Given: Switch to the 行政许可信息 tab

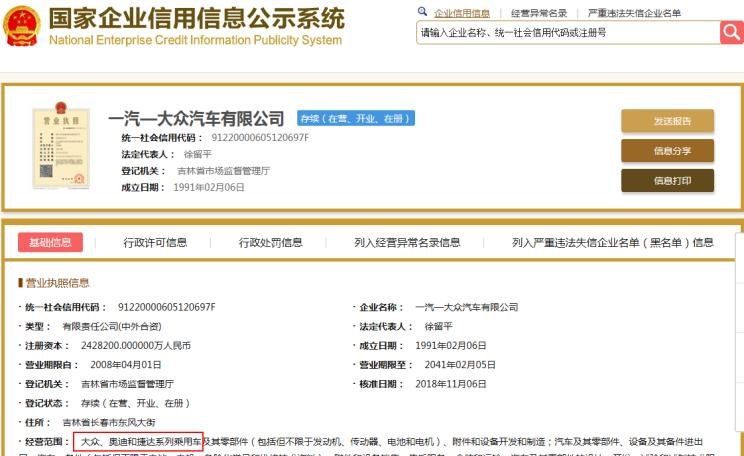Looking at the screenshot, I should (x=155, y=242).
